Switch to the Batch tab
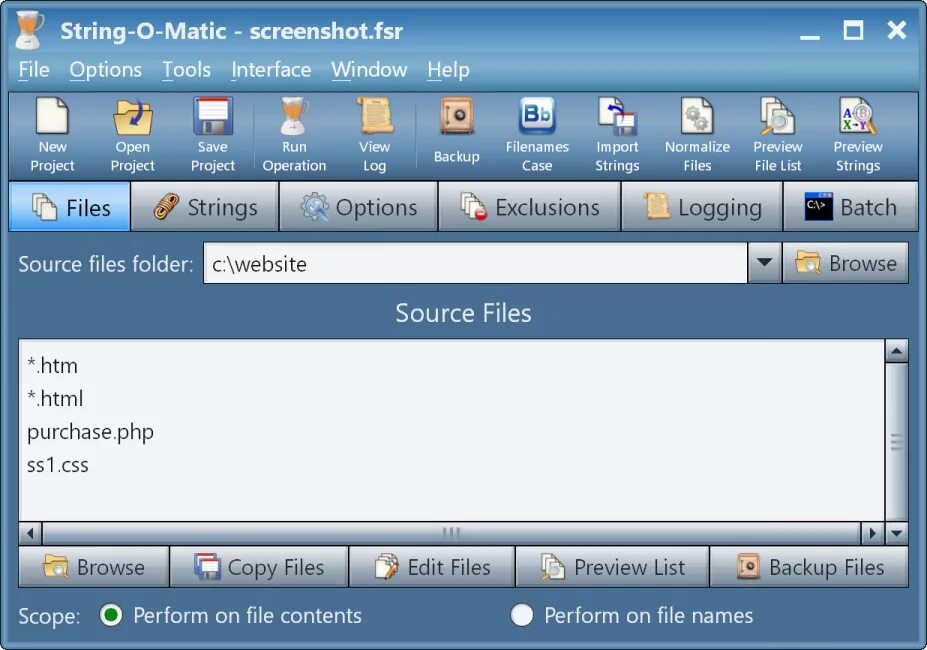Screen dimensions: 927x650 click(851, 207)
